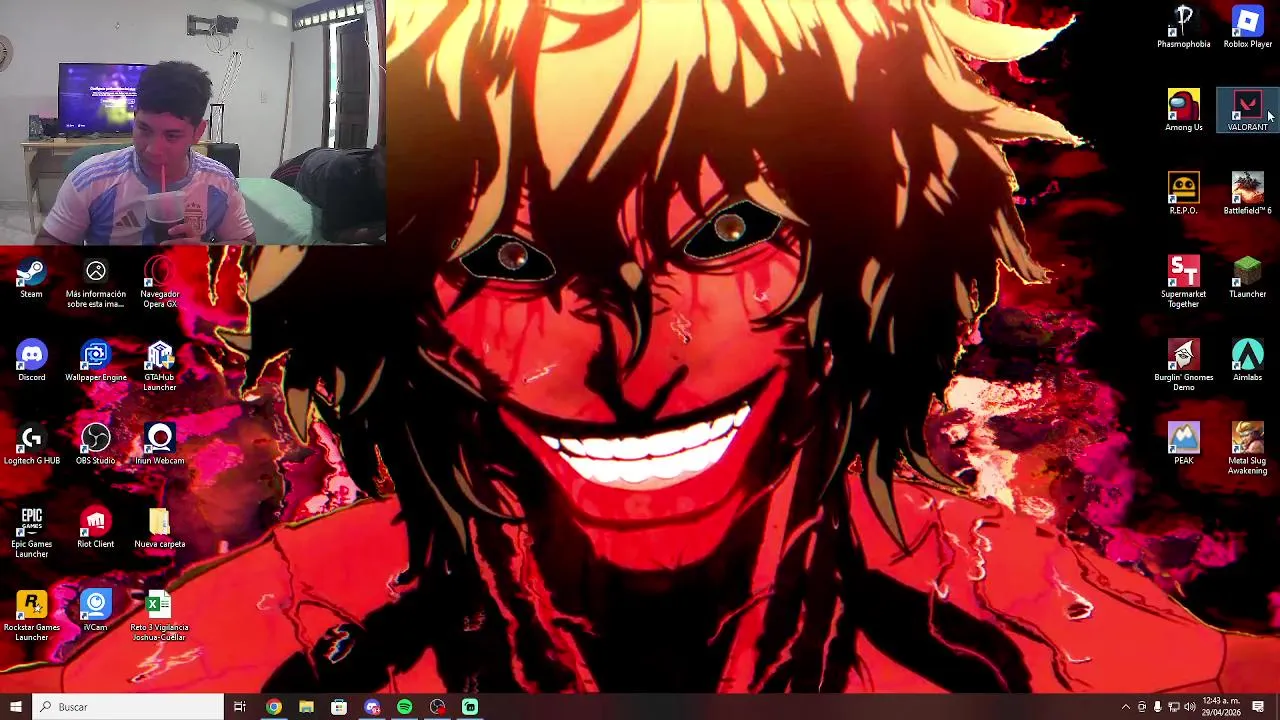Switch to Spotify on the taskbar

pyautogui.click(x=404, y=707)
